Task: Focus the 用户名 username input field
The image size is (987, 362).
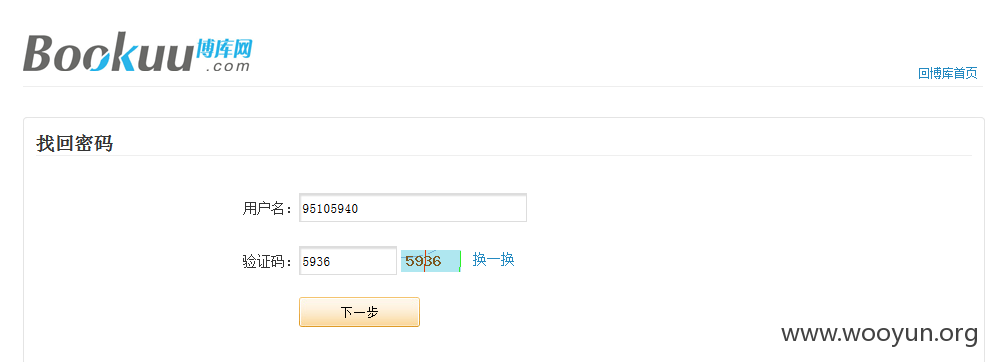Action: click(x=413, y=208)
